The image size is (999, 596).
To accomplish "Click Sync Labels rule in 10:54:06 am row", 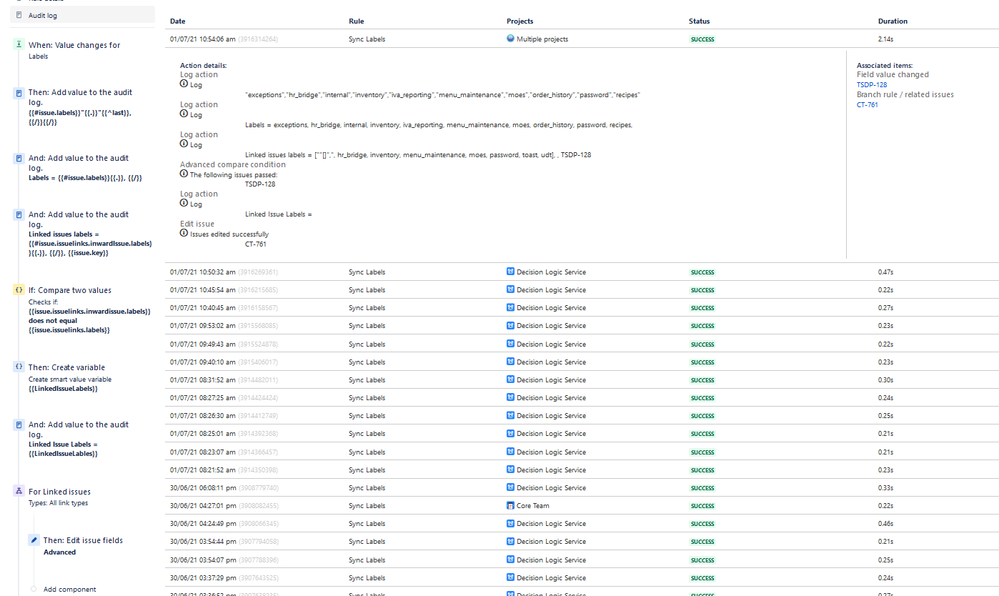I will 366,39.
